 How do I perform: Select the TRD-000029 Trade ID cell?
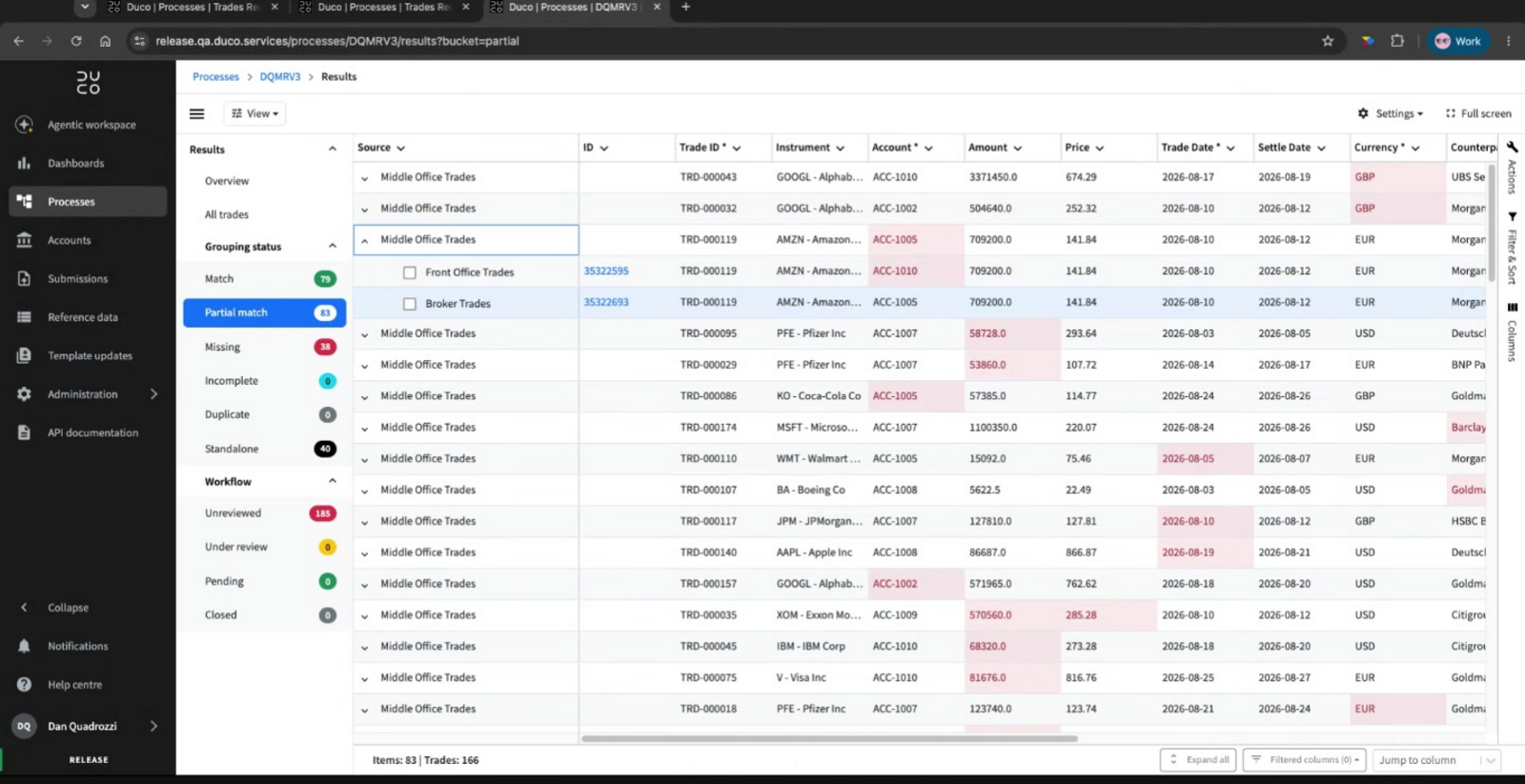coord(722,365)
